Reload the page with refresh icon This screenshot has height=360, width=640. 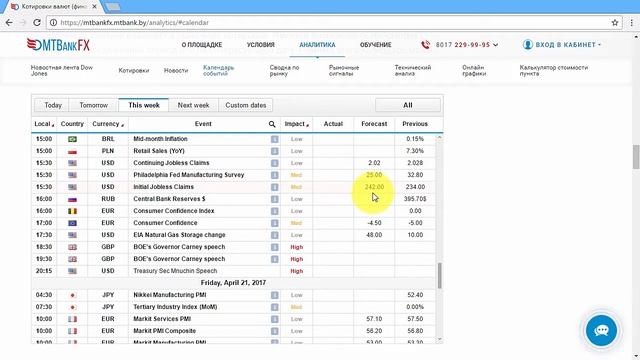pyautogui.click(x=37, y=22)
